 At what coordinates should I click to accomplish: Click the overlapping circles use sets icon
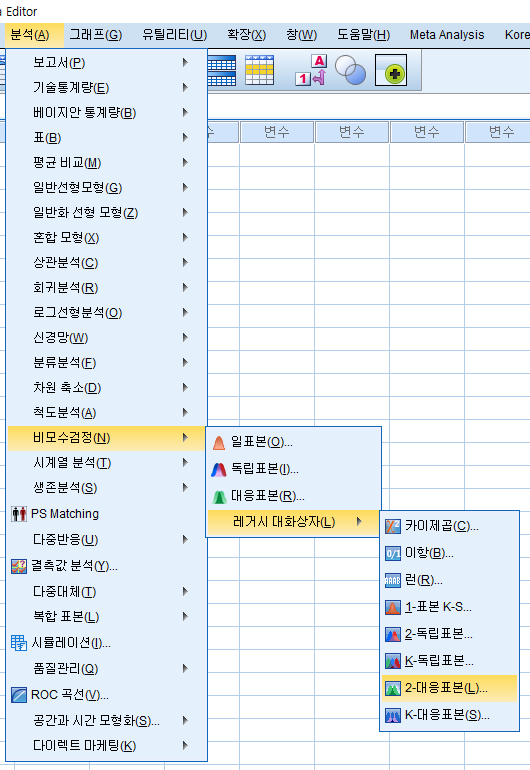tap(350, 70)
